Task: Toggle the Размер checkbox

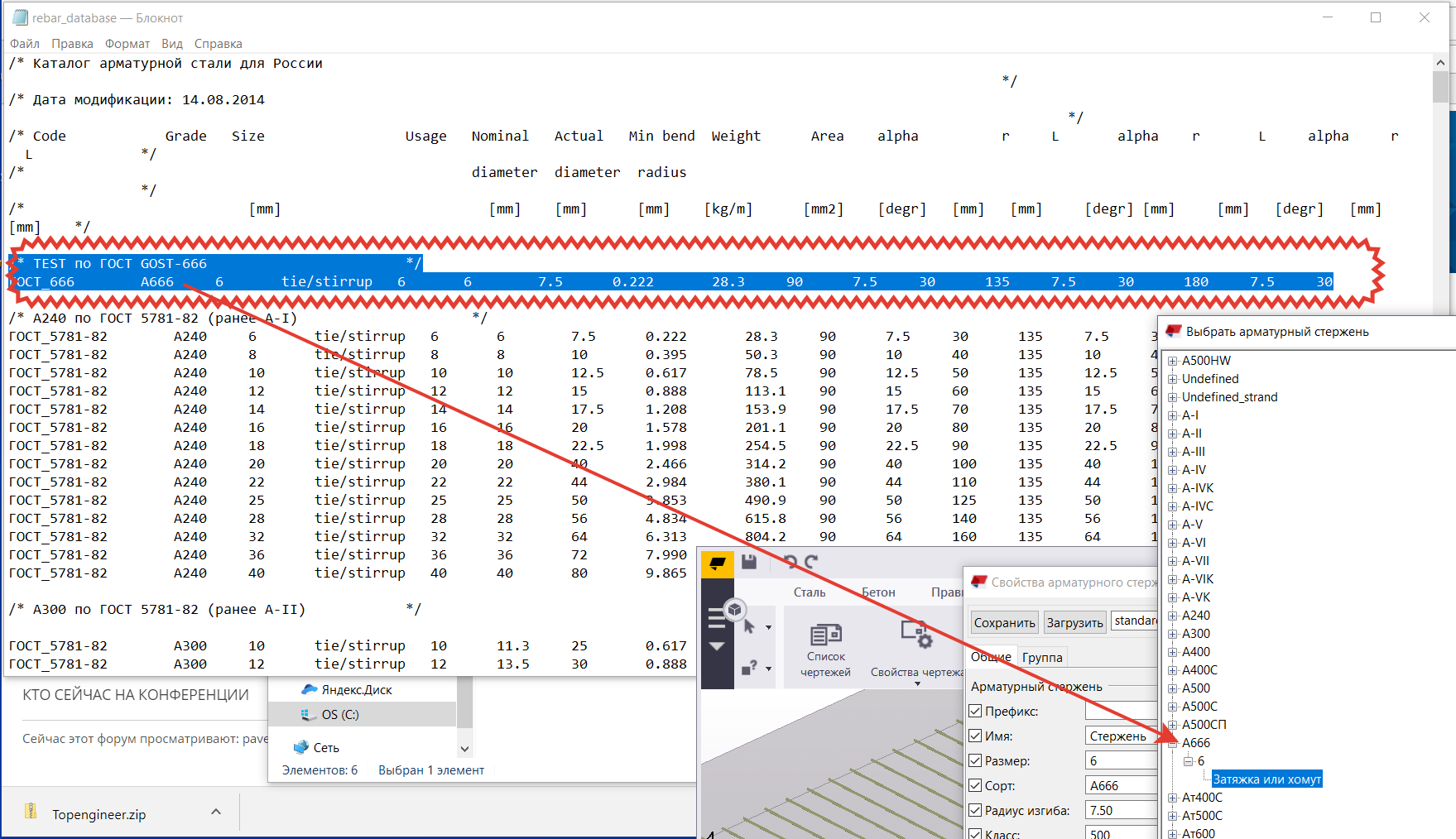Action: [975, 761]
